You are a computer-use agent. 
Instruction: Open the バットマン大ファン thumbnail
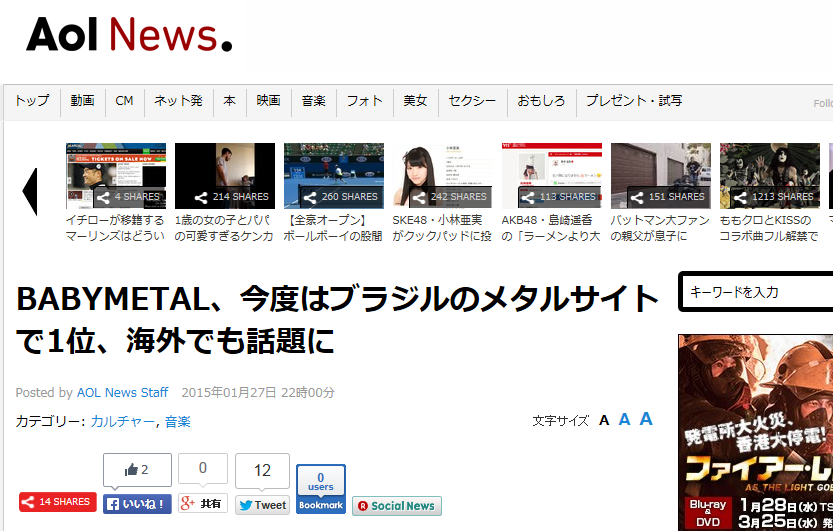(x=660, y=176)
